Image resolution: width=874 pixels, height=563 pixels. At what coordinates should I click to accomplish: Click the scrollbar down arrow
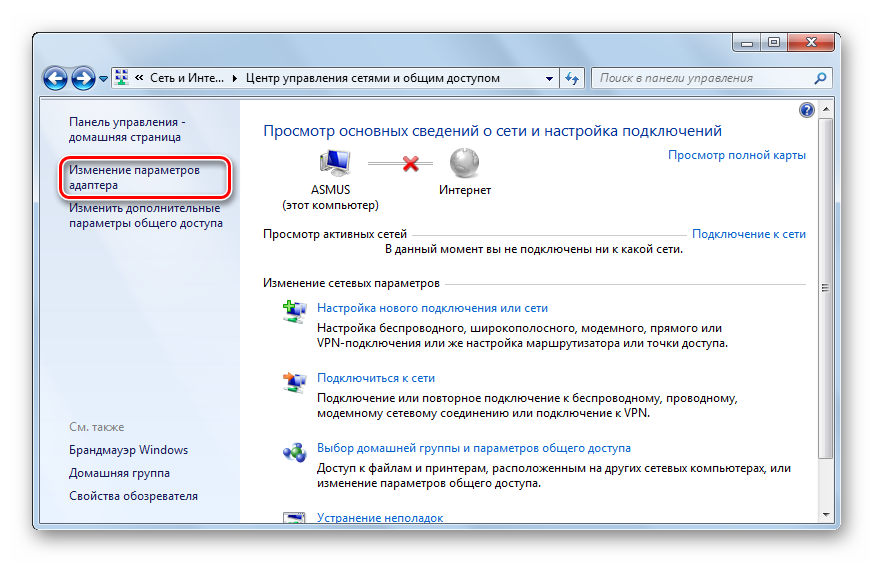coord(824,514)
